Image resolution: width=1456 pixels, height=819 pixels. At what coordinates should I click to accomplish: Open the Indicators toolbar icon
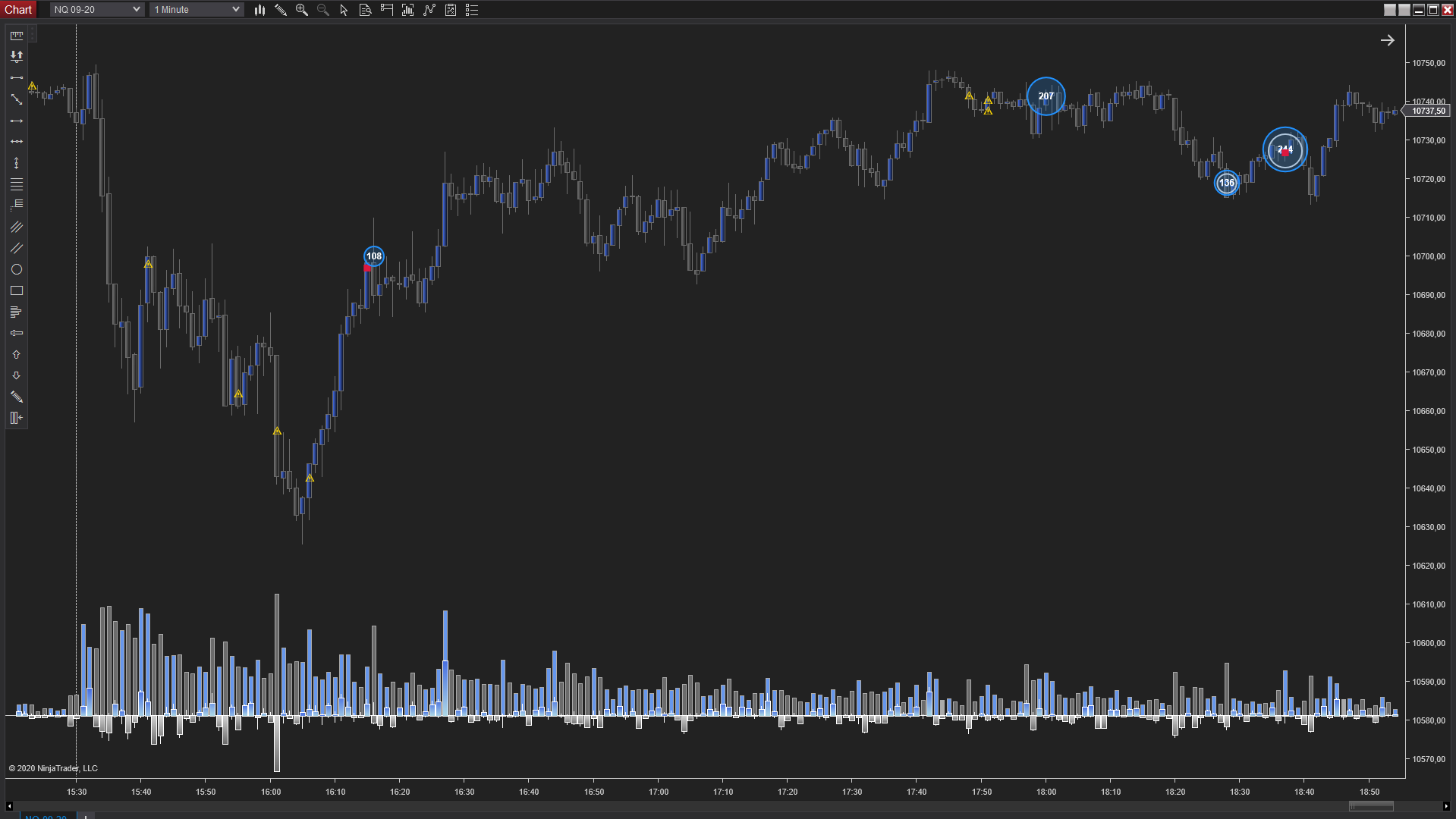click(x=429, y=10)
